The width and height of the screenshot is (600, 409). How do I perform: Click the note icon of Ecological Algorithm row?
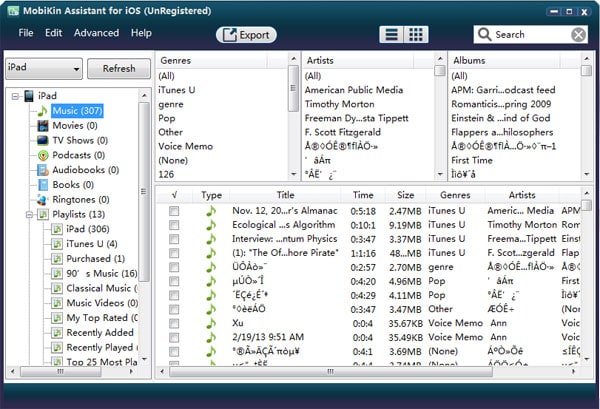pos(211,225)
